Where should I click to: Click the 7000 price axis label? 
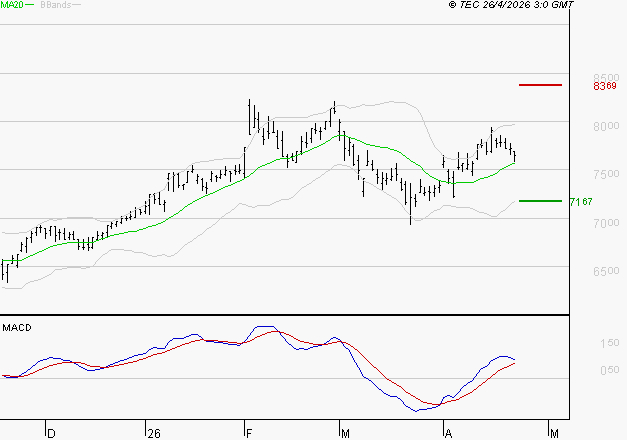[x=606, y=223]
